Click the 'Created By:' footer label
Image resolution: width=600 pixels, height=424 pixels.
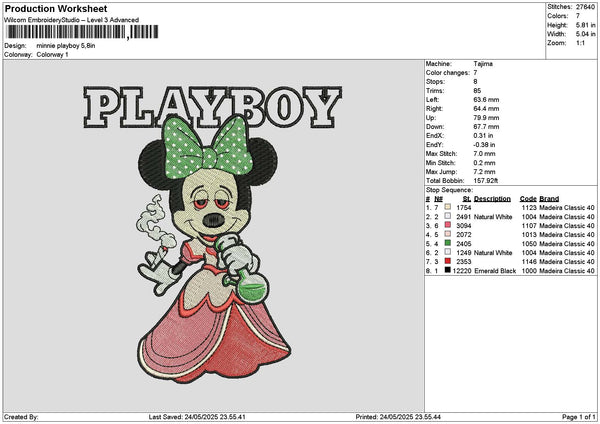21,417
